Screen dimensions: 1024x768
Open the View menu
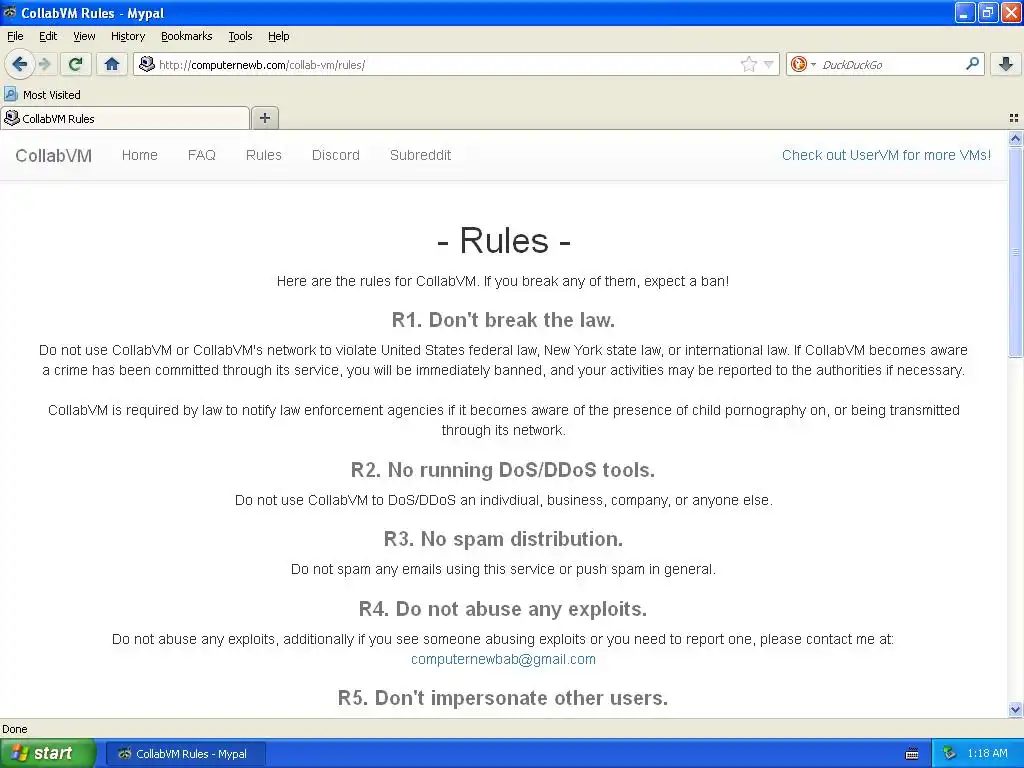coord(84,36)
